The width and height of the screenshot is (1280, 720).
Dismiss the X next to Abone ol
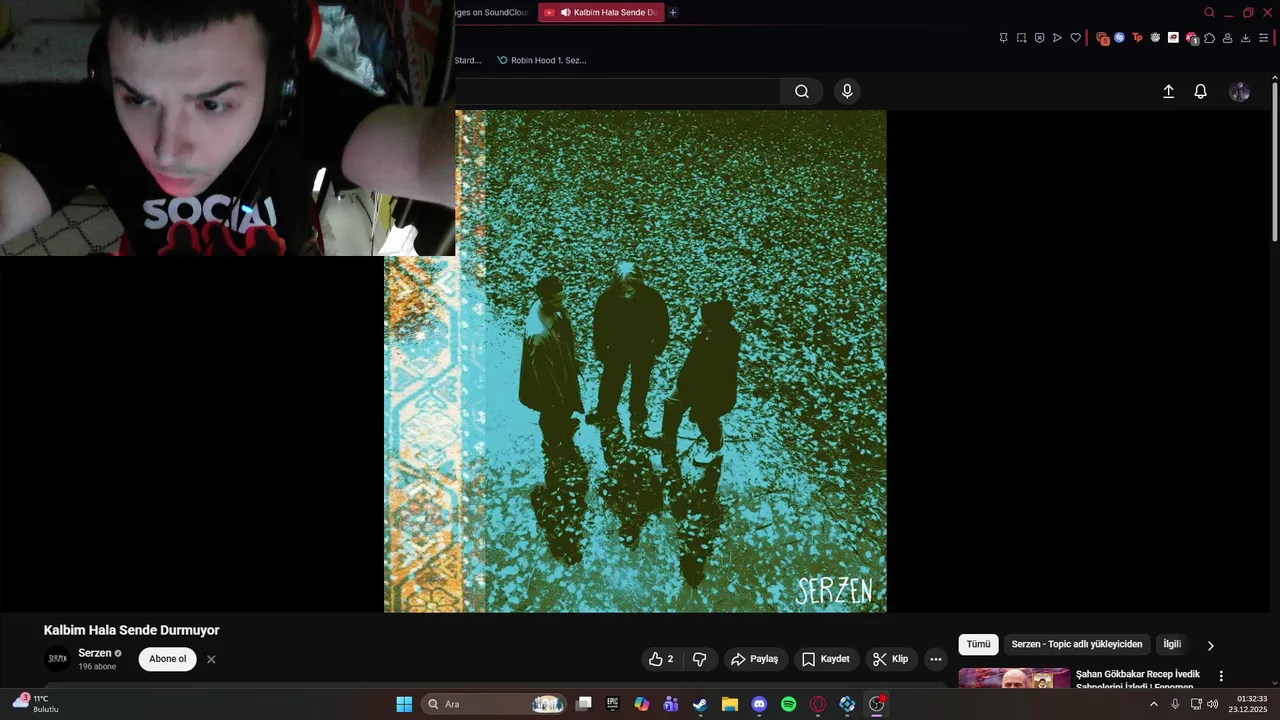click(x=211, y=659)
